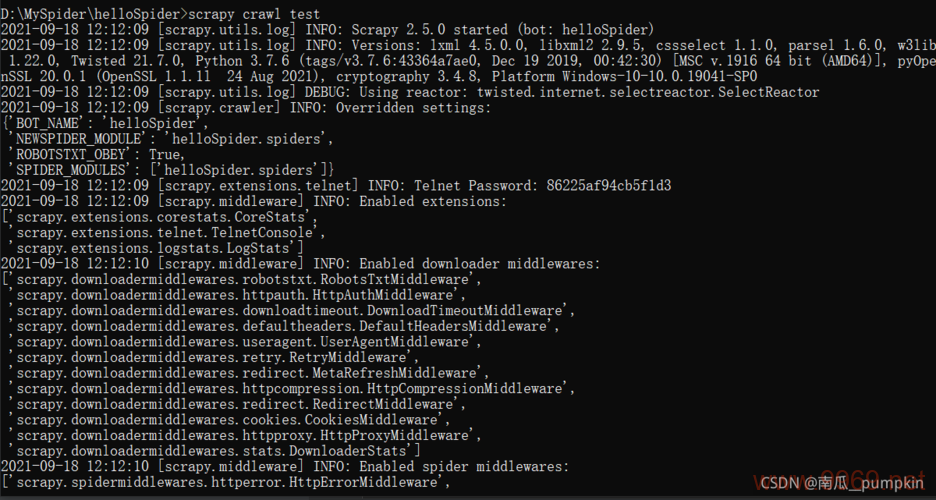Click the D:\MySpider\helloSpider prompt path

tap(92, 14)
